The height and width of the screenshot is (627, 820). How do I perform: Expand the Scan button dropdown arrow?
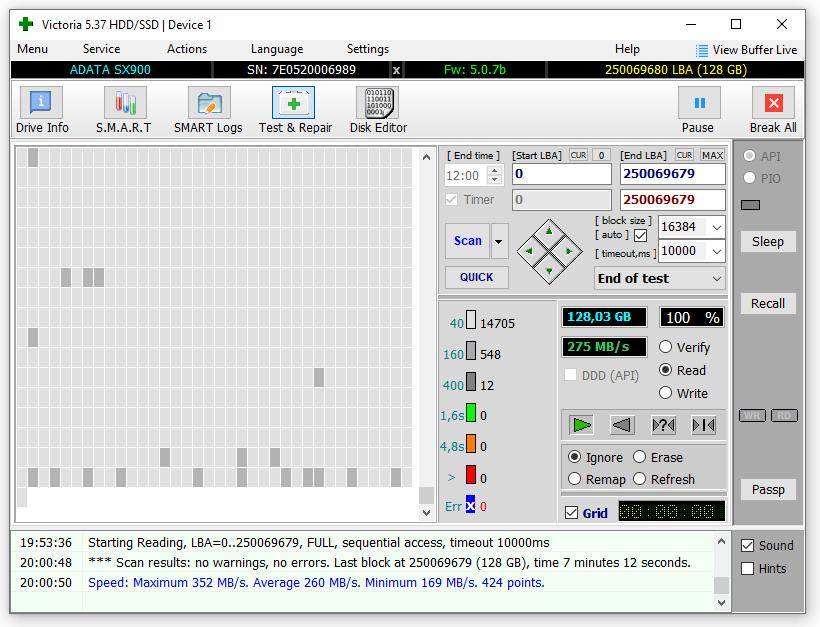(x=499, y=241)
